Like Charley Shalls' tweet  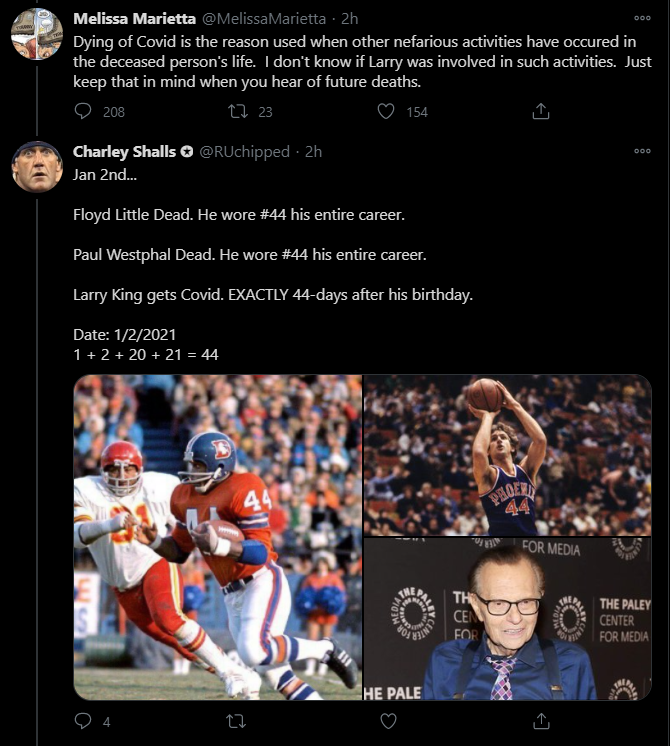[x=388, y=721]
